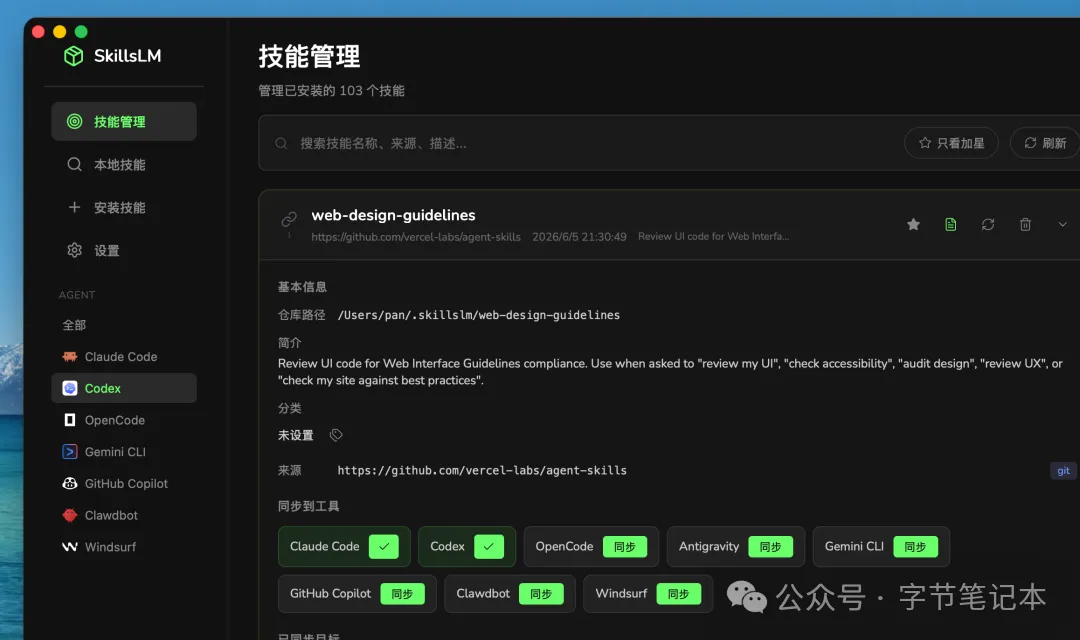This screenshot has width=1080, height=640.
Task: Toggle the Claude Code synced checkmark
Action: pyautogui.click(x=384, y=547)
